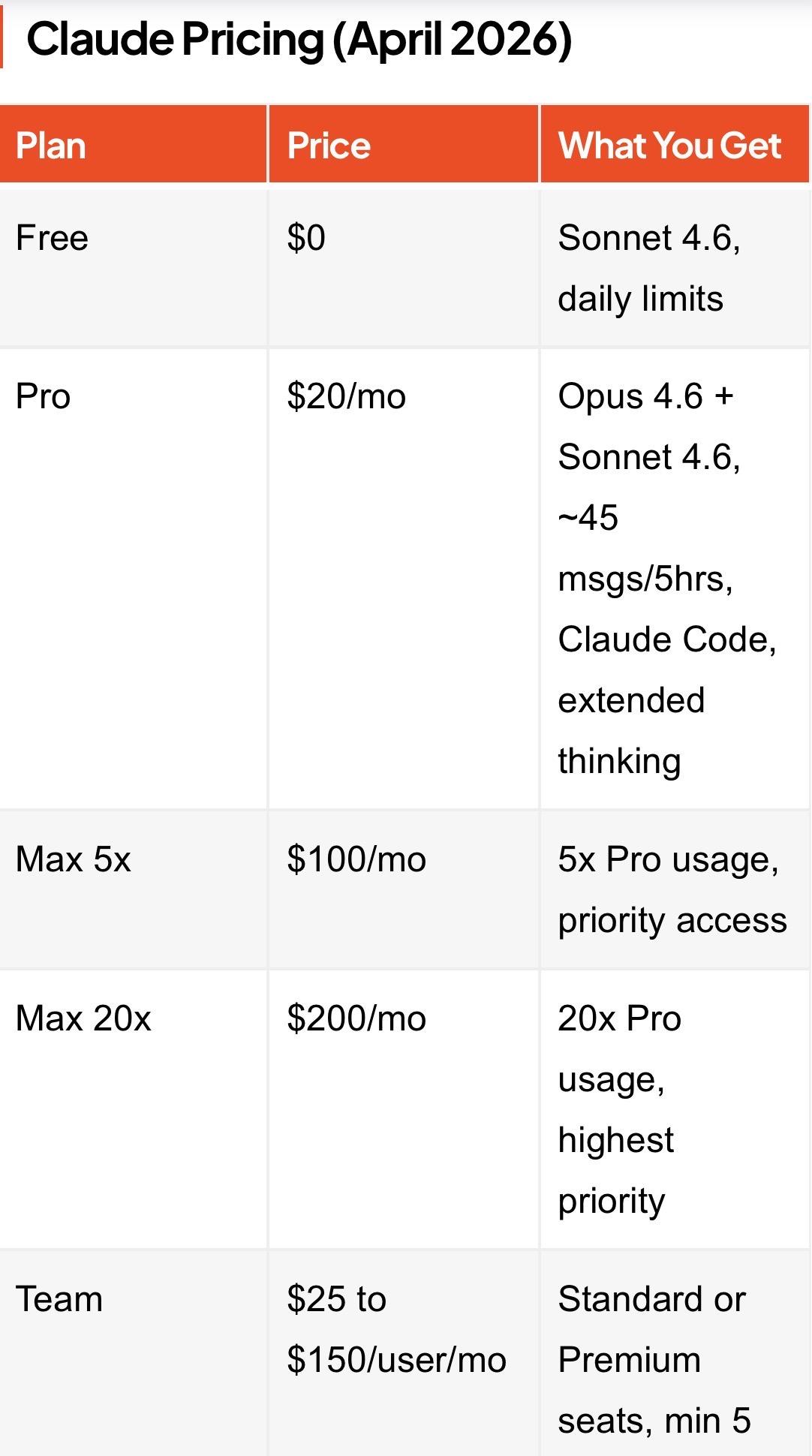Click the 'Standard or Premium seats' description
This screenshot has width=812, height=1456.
651,1329
